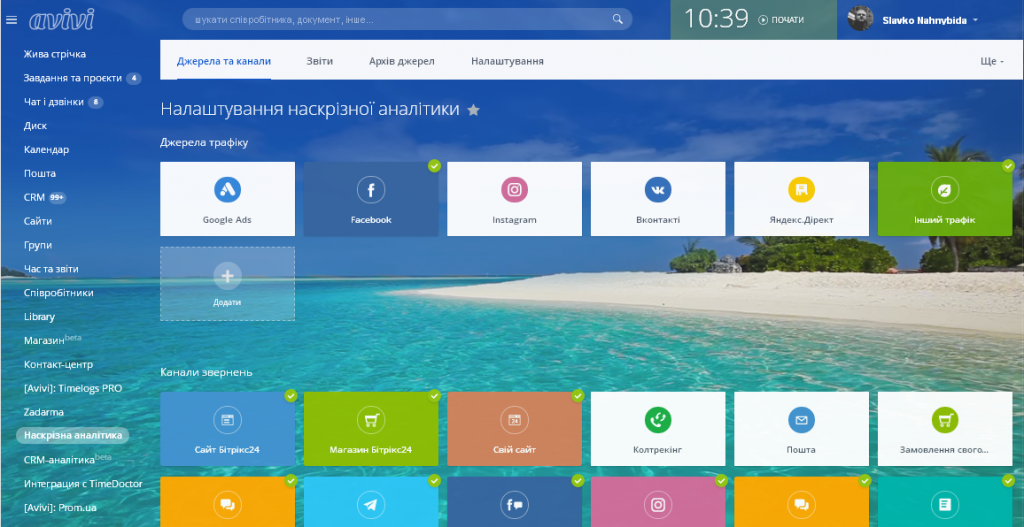Open [Avivi]: Prom.ua in the sidebar

click(x=60, y=507)
